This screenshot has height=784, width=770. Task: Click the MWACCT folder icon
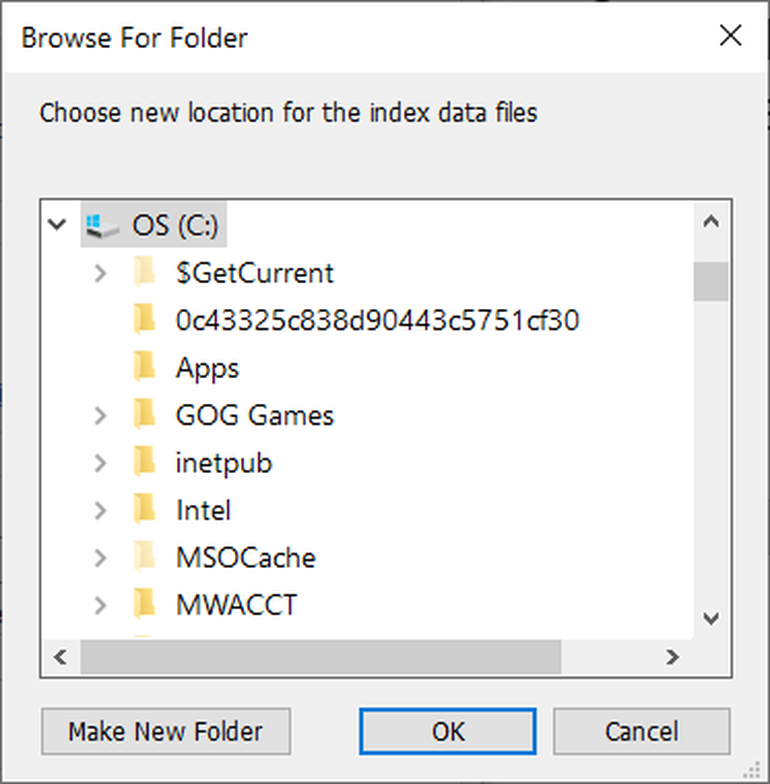145,604
